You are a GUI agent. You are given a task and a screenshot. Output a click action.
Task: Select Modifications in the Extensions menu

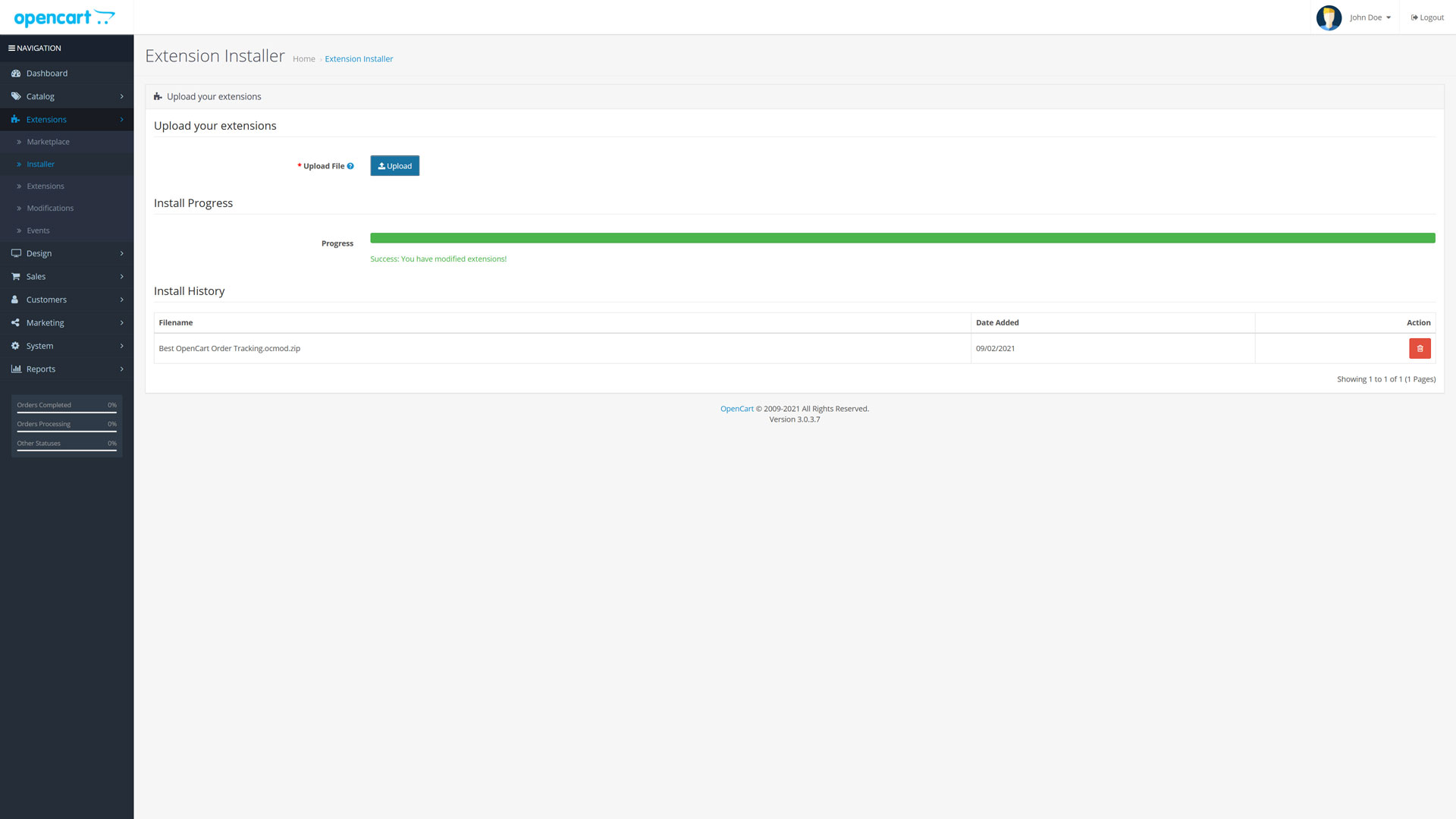[50, 208]
